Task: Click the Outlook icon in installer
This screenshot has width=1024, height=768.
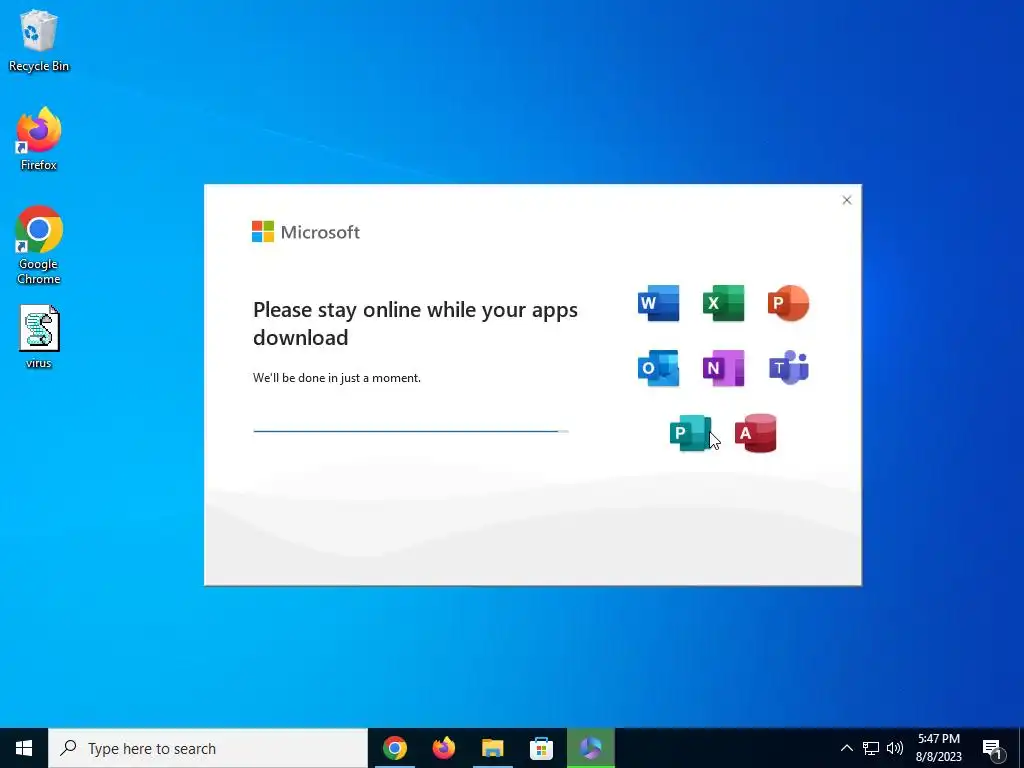Action: tap(658, 368)
